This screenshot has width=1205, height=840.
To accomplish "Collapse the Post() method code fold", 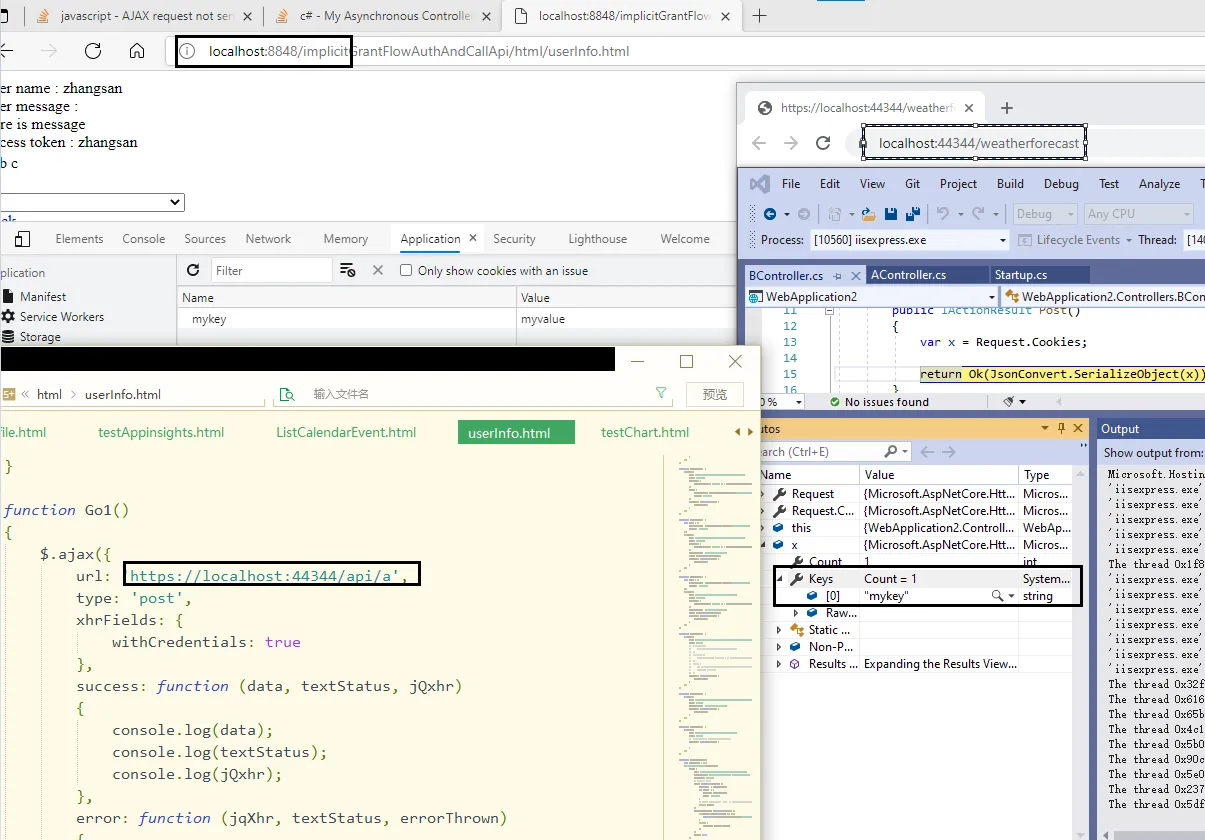I will (829, 311).
